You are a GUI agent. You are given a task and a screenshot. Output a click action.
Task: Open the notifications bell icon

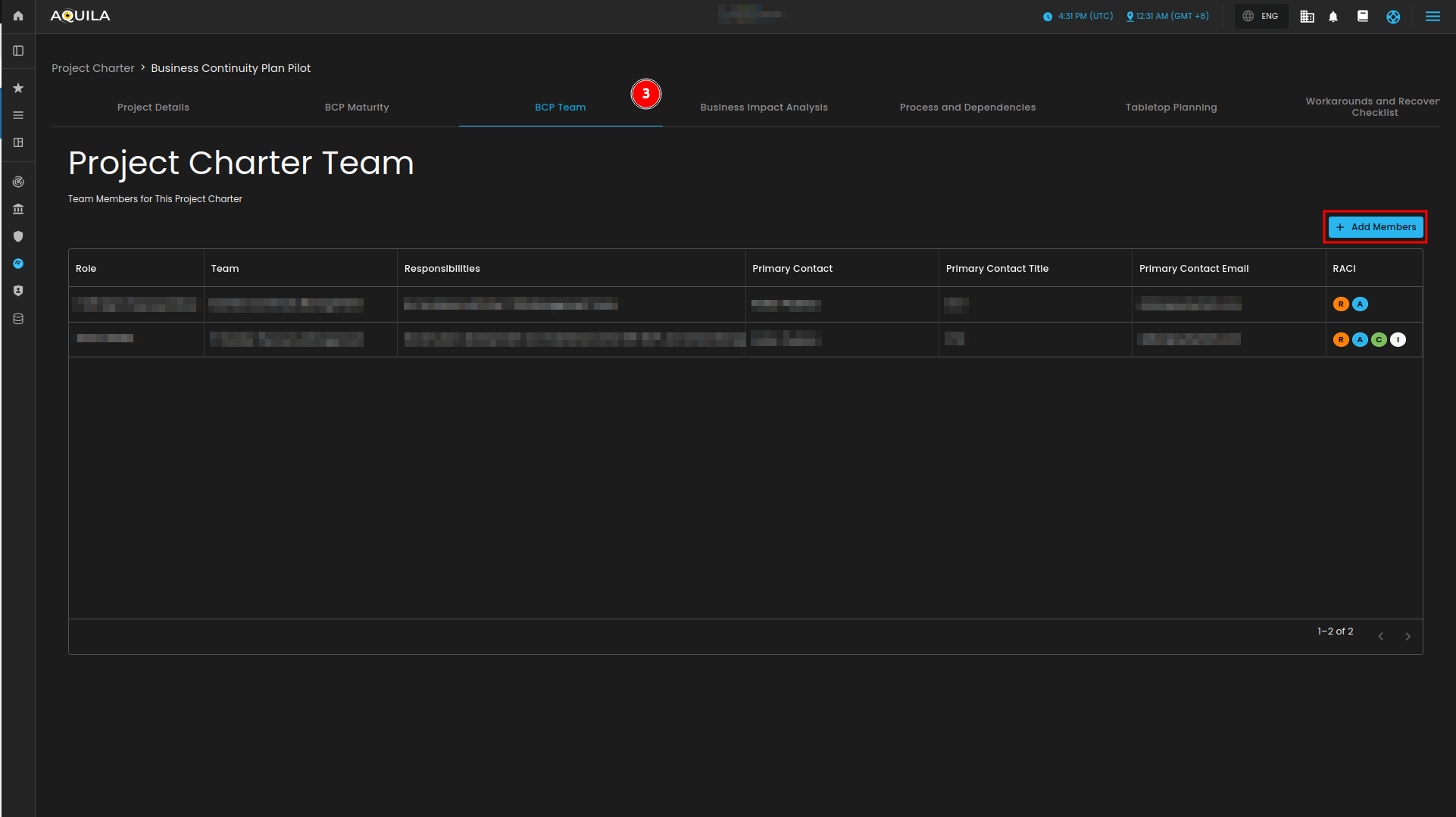1333,17
